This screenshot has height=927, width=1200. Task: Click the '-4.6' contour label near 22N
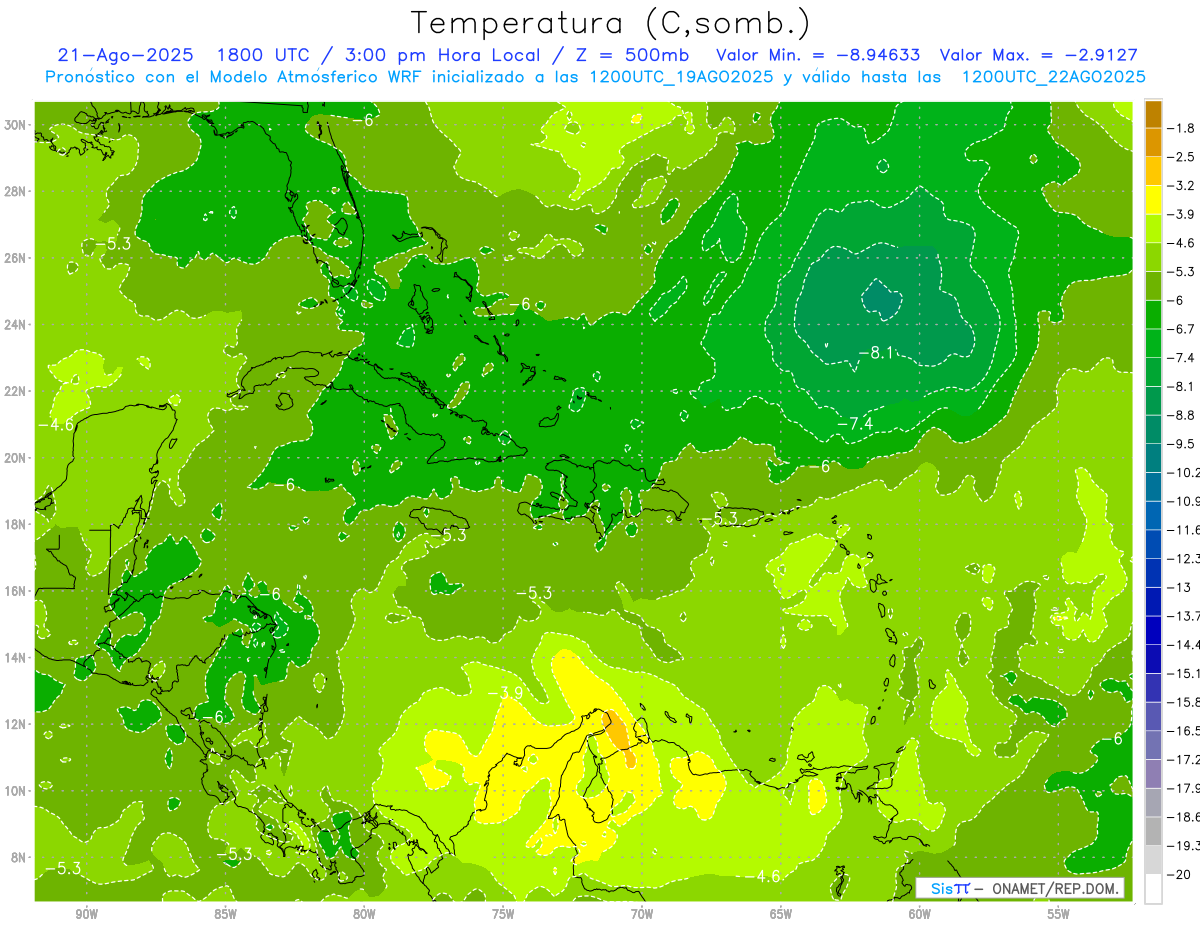click(56, 424)
